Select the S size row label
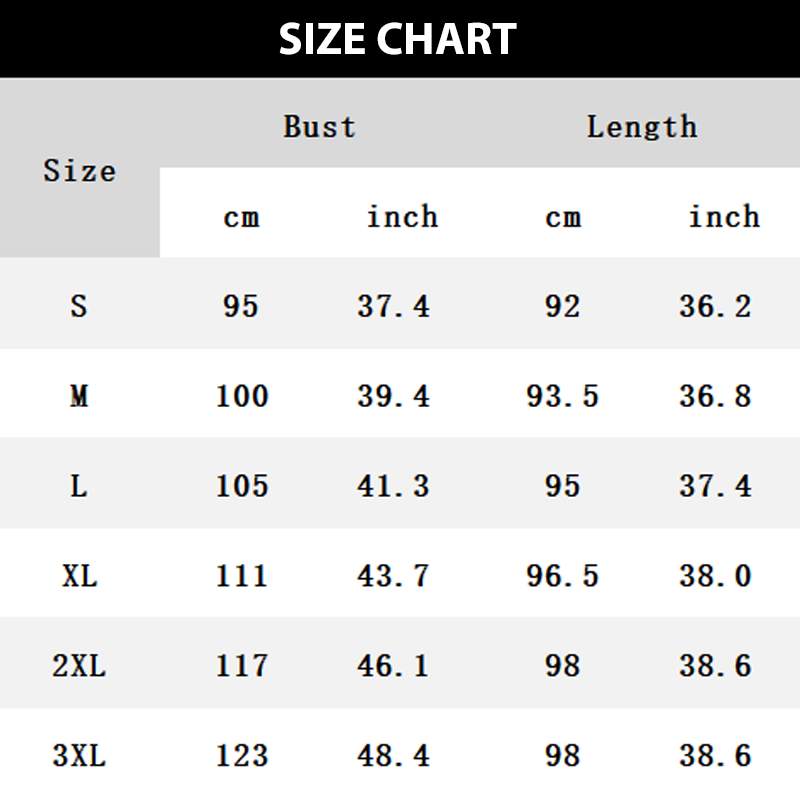The width and height of the screenshot is (800, 800). coord(79,305)
